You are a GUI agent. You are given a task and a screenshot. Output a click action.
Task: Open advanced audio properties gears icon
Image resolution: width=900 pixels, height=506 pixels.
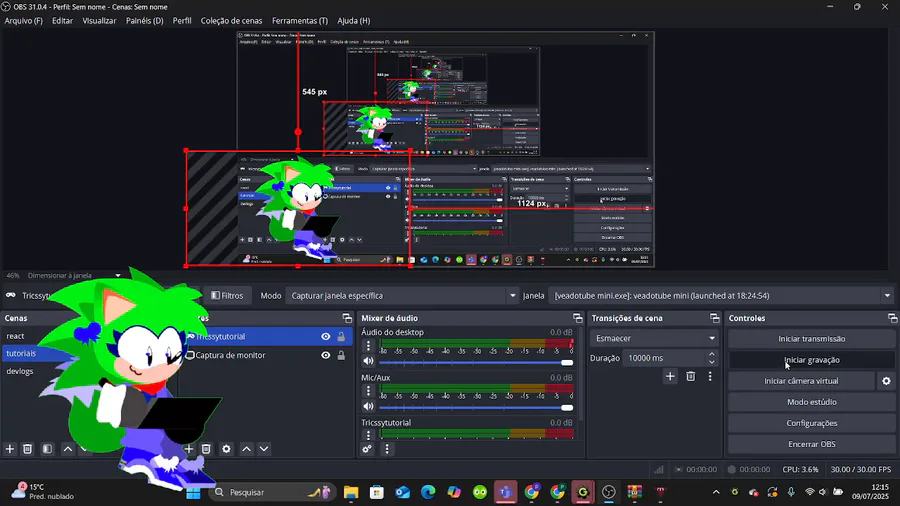tap(367, 449)
